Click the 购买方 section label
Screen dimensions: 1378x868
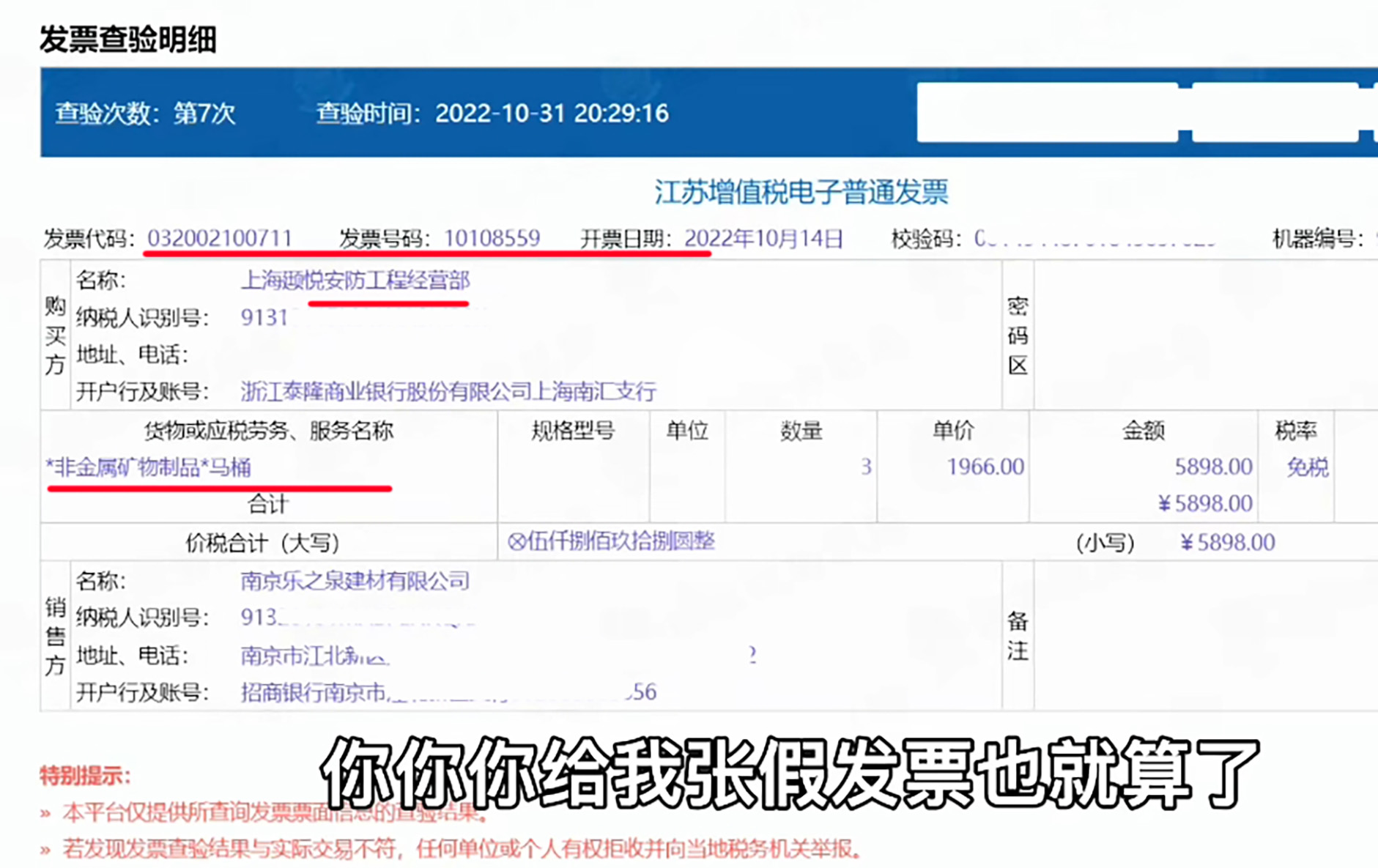pos(56,335)
